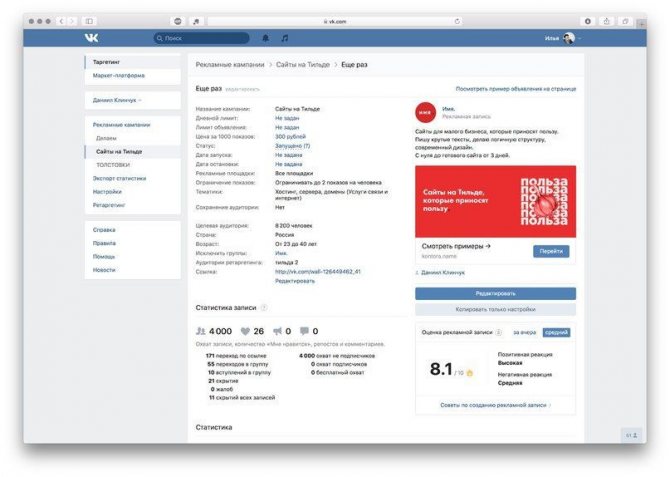Click the AdBlock extension icon in toolbar
Viewport: 670px width, 477px height.
point(178,21)
